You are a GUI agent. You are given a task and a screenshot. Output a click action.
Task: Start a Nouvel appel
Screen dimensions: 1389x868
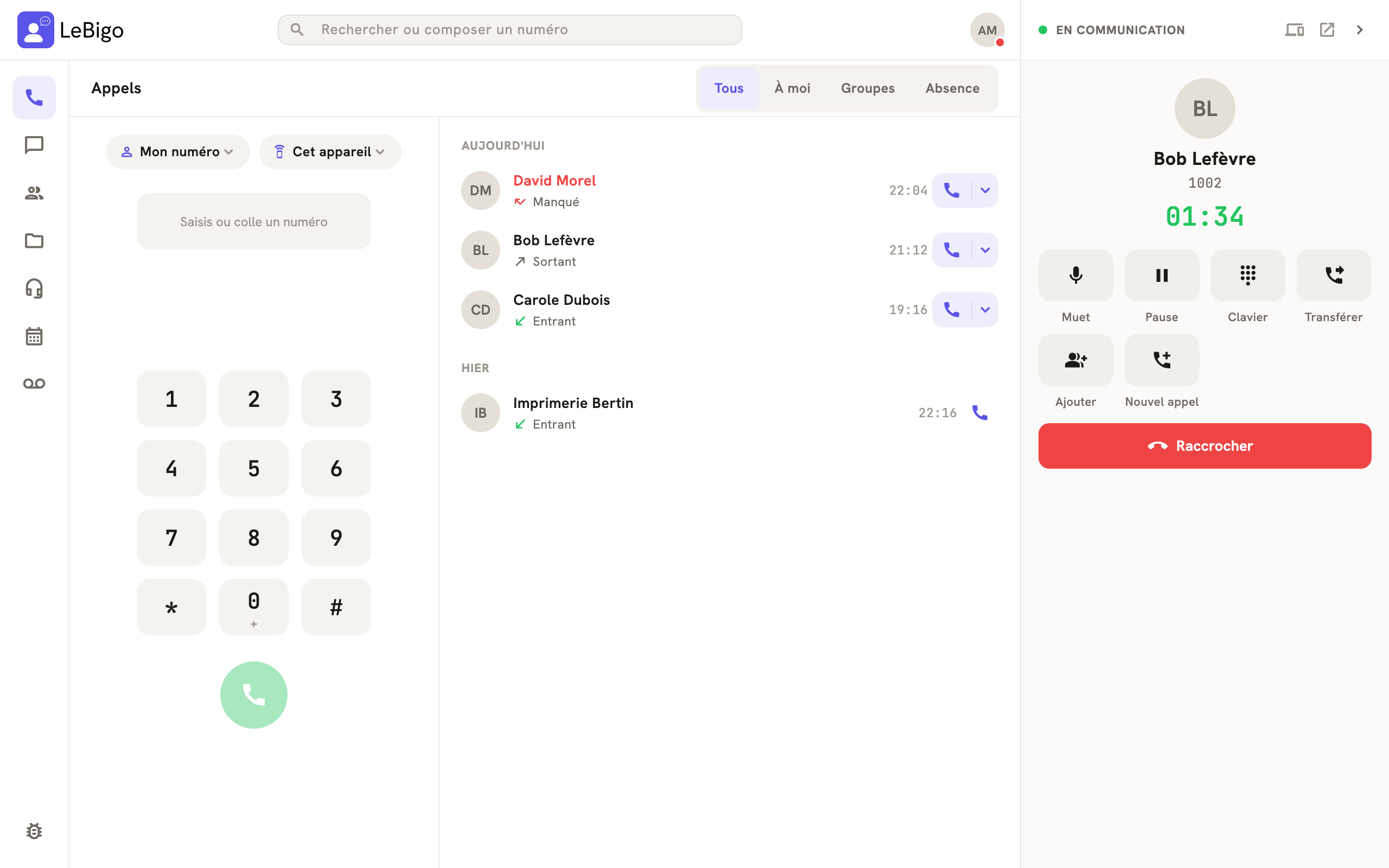coord(1162,361)
